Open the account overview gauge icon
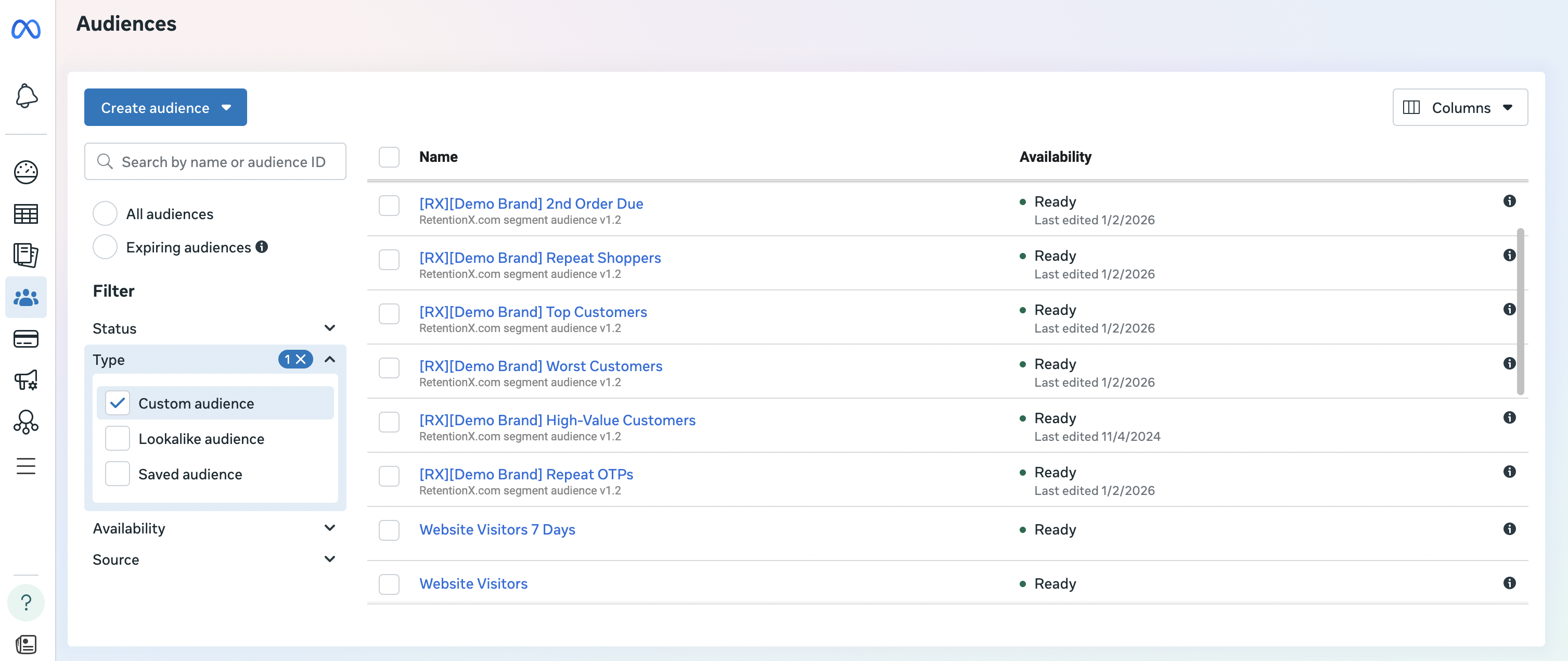Screen dimensions: 1568x661 pyautogui.click(x=25, y=172)
